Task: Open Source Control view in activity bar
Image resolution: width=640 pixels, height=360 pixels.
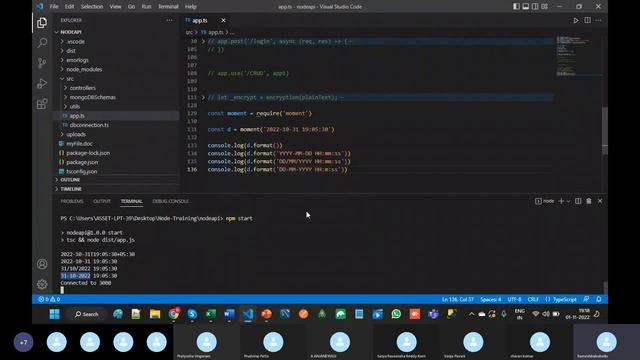Action: 42,62
